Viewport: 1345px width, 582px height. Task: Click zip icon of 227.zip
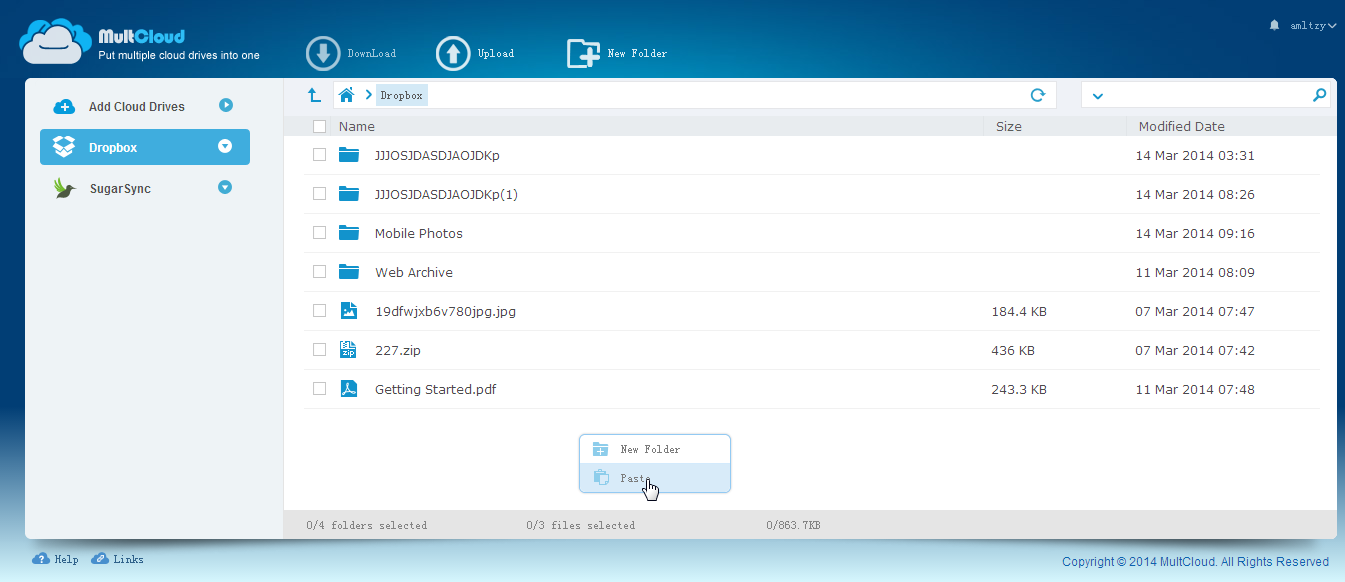click(348, 349)
